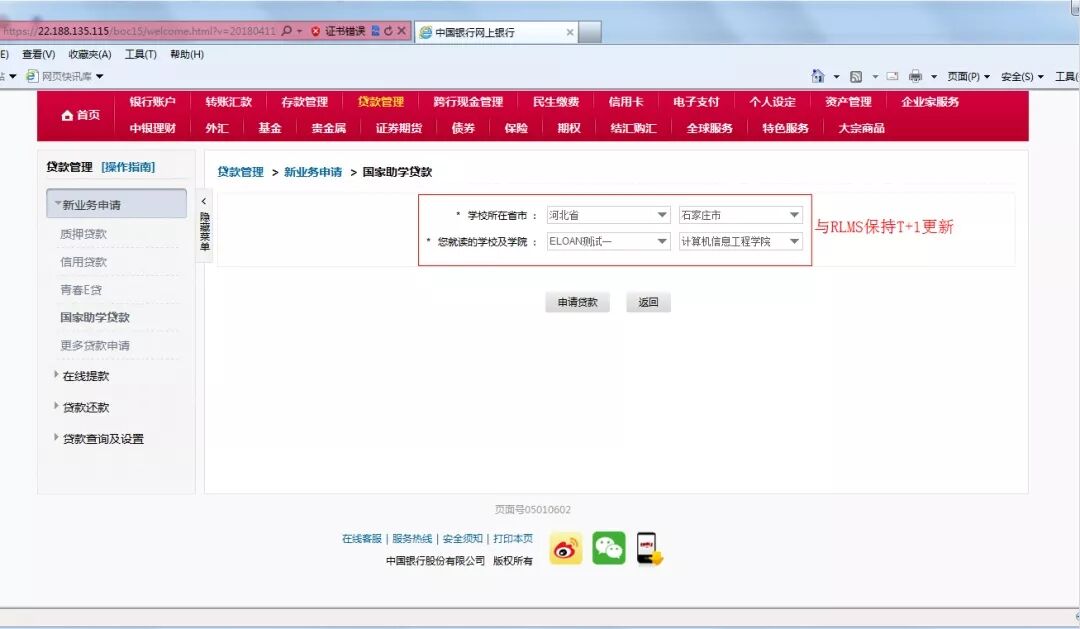Open the browser home icon on the toolbar
This screenshot has width=1080, height=629.
coord(817,76)
